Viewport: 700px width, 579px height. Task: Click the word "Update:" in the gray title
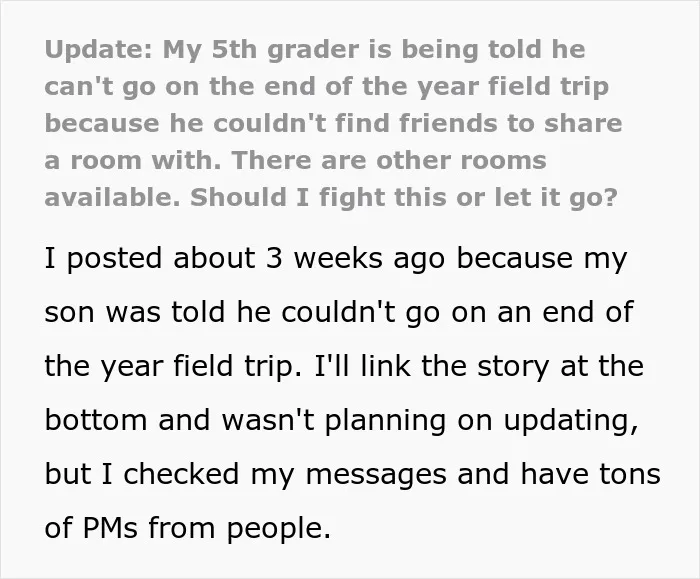pos(99,50)
